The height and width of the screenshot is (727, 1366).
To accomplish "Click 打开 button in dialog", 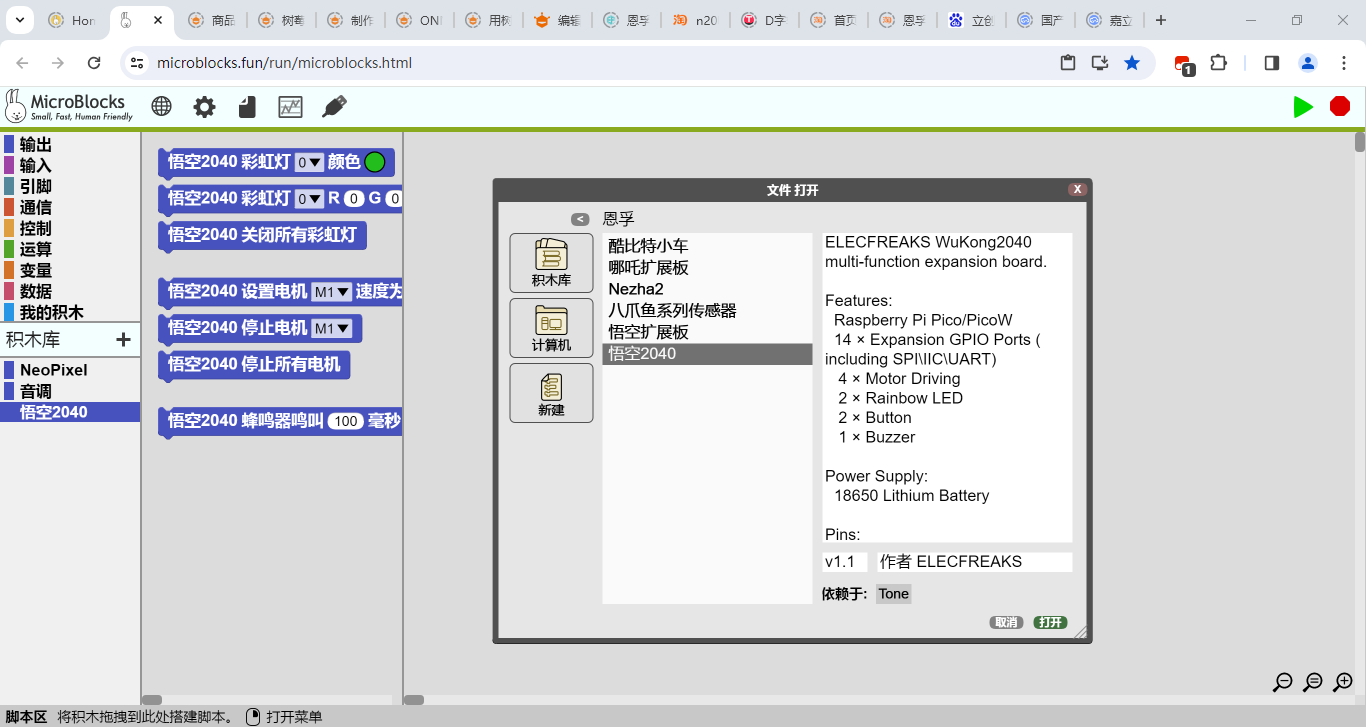I will pos(1050,622).
